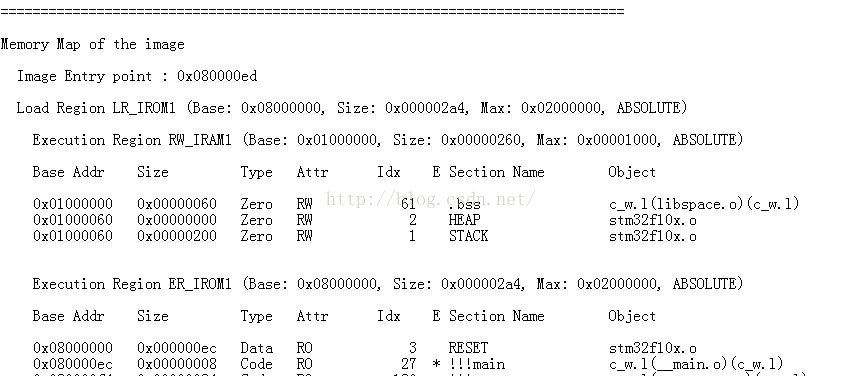Screen dimensions: 842x376
Task: Select base address 0x080000ec in the !!!main row
Action: click(x=73, y=364)
